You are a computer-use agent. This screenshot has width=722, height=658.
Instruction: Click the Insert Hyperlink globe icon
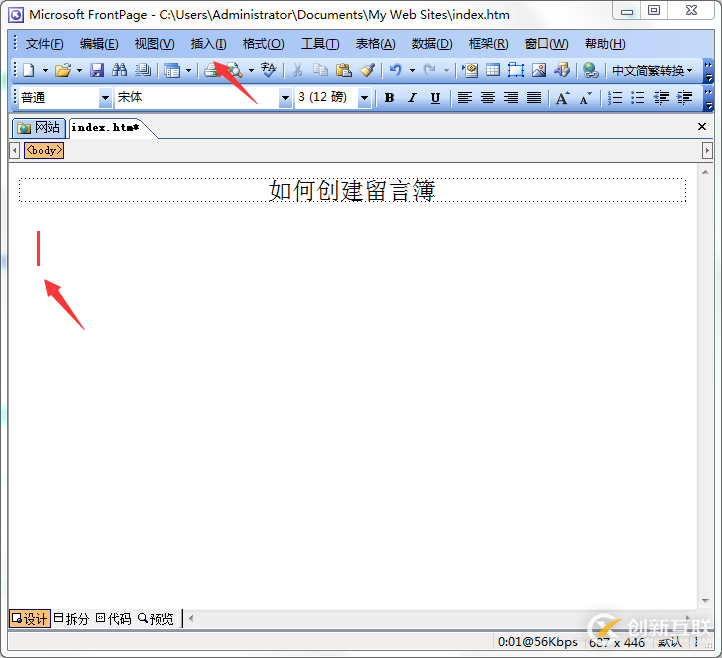click(x=591, y=70)
